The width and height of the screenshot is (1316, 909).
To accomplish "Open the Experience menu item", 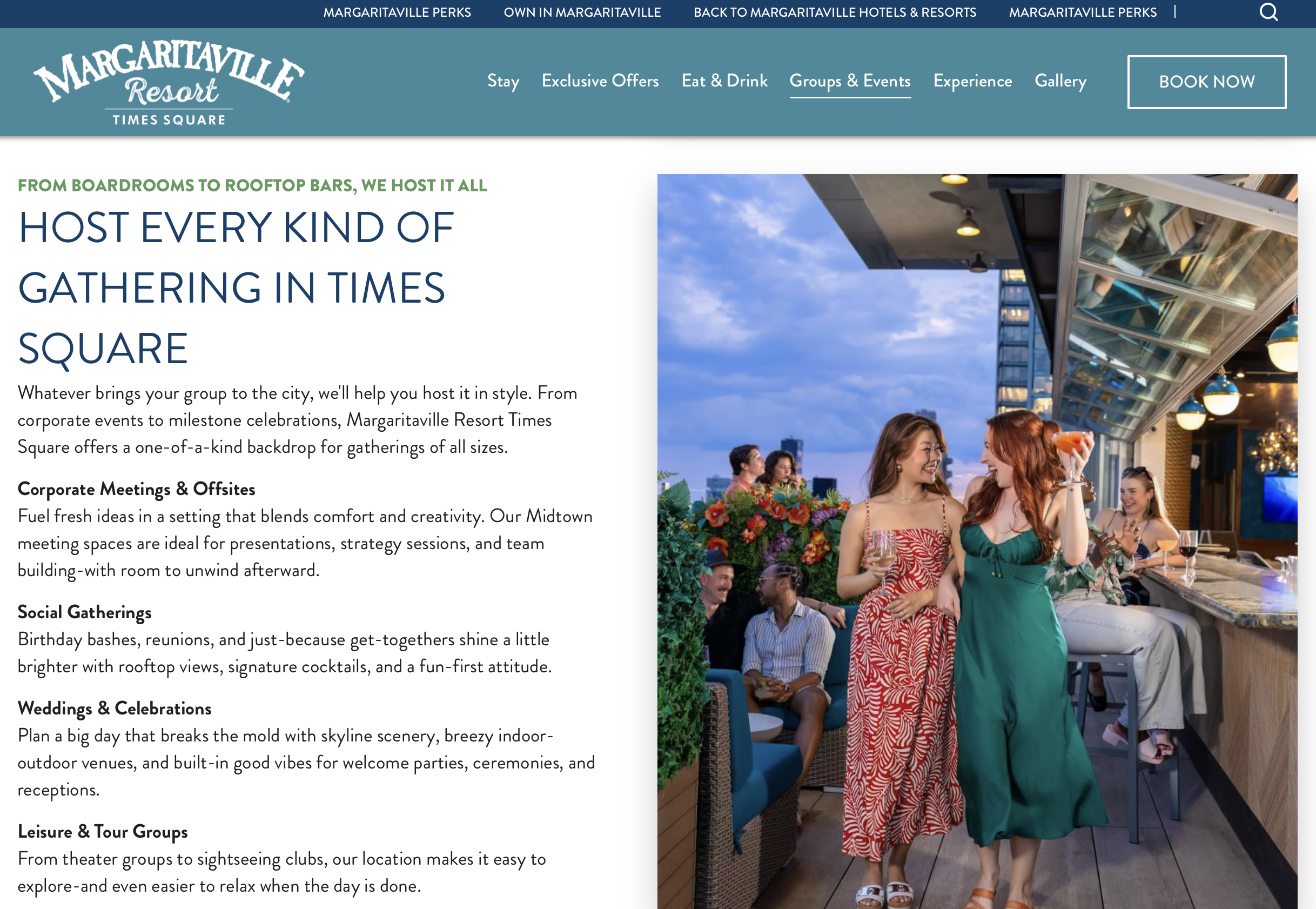I will click(x=973, y=81).
